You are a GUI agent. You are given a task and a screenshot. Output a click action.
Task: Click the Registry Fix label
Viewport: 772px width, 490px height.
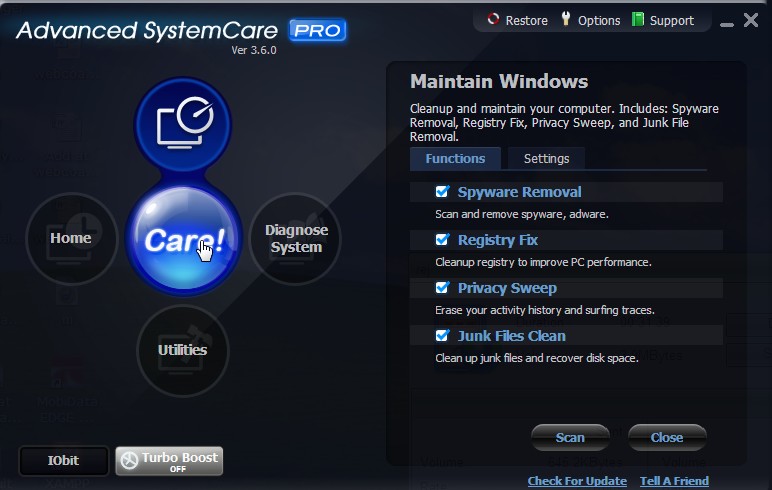pyautogui.click(x=498, y=240)
